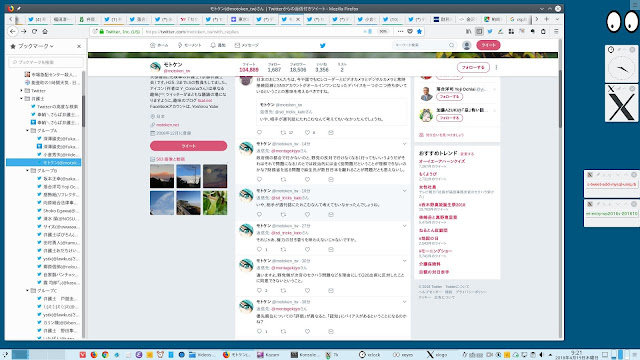Image resolution: width=640 pixels, height=360 pixels.
Task: Open オーイエーアハーンクイズ trend
Action: [442, 161]
